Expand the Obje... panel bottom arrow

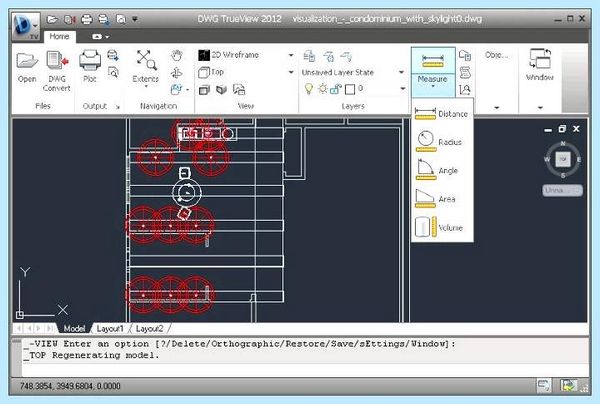497,108
